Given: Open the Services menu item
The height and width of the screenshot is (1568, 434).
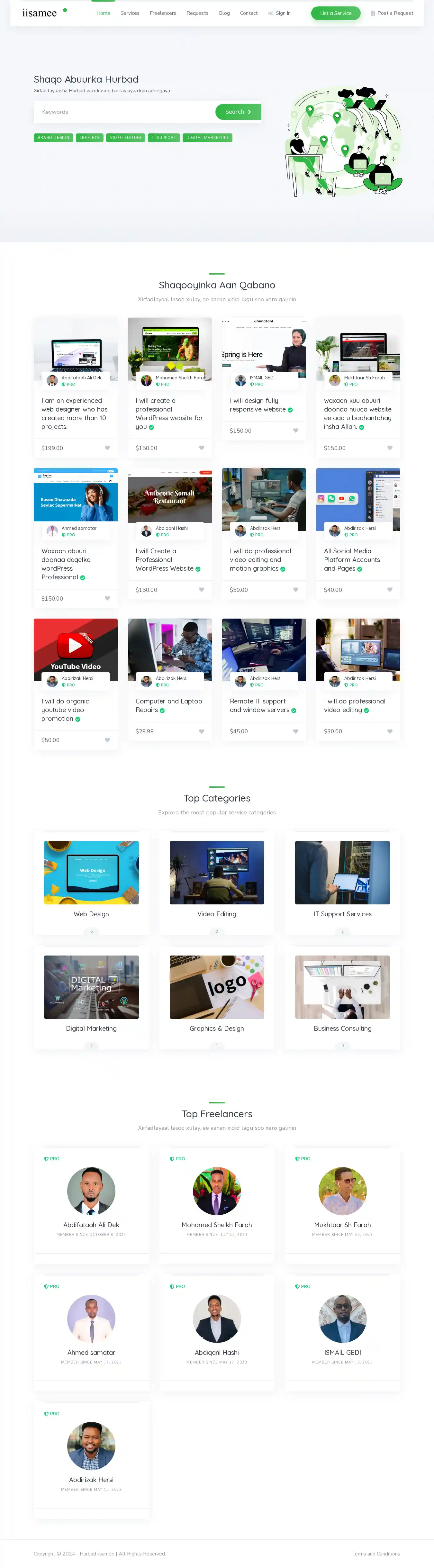Looking at the screenshot, I should 130,13.
